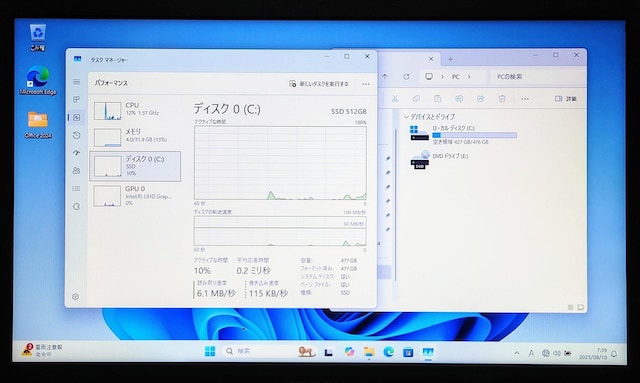Toggle the IME input mode A indicator
Viewport: 640px width, 383px height.
pyautogui.click(x=531, y=353)
